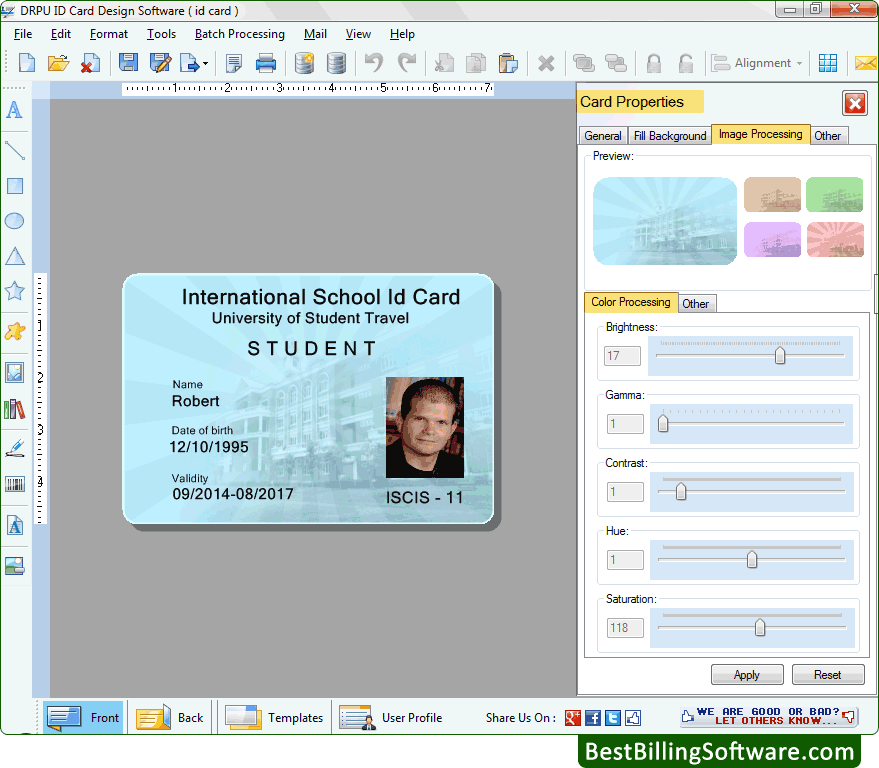Select the Triangle shape tool

14,257
